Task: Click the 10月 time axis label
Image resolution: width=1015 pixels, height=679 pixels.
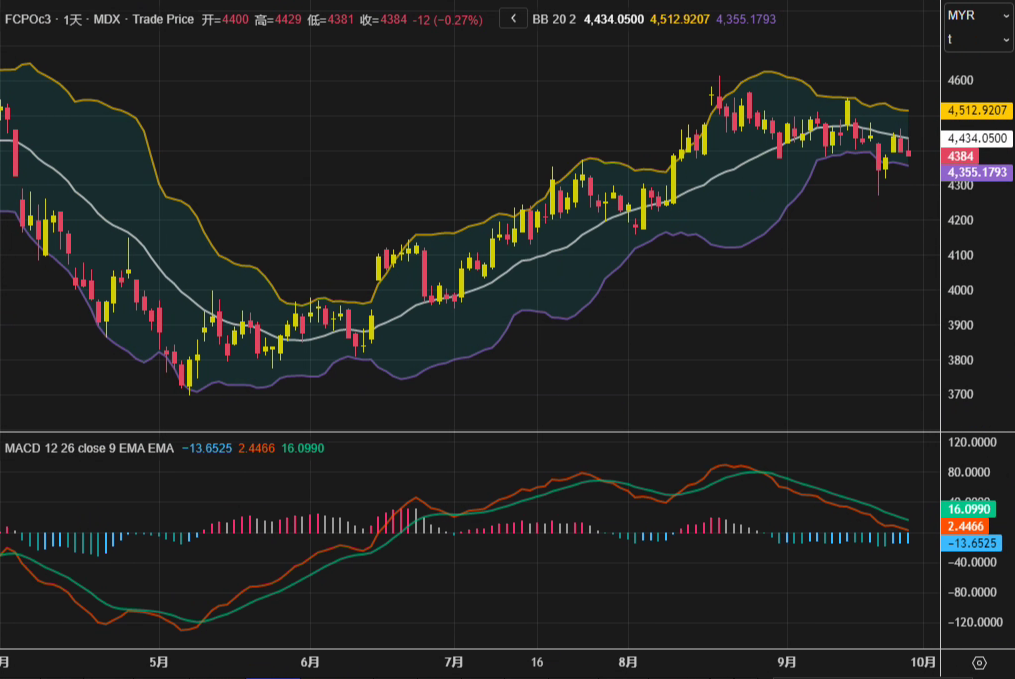Action: click(x=923, y=662)
